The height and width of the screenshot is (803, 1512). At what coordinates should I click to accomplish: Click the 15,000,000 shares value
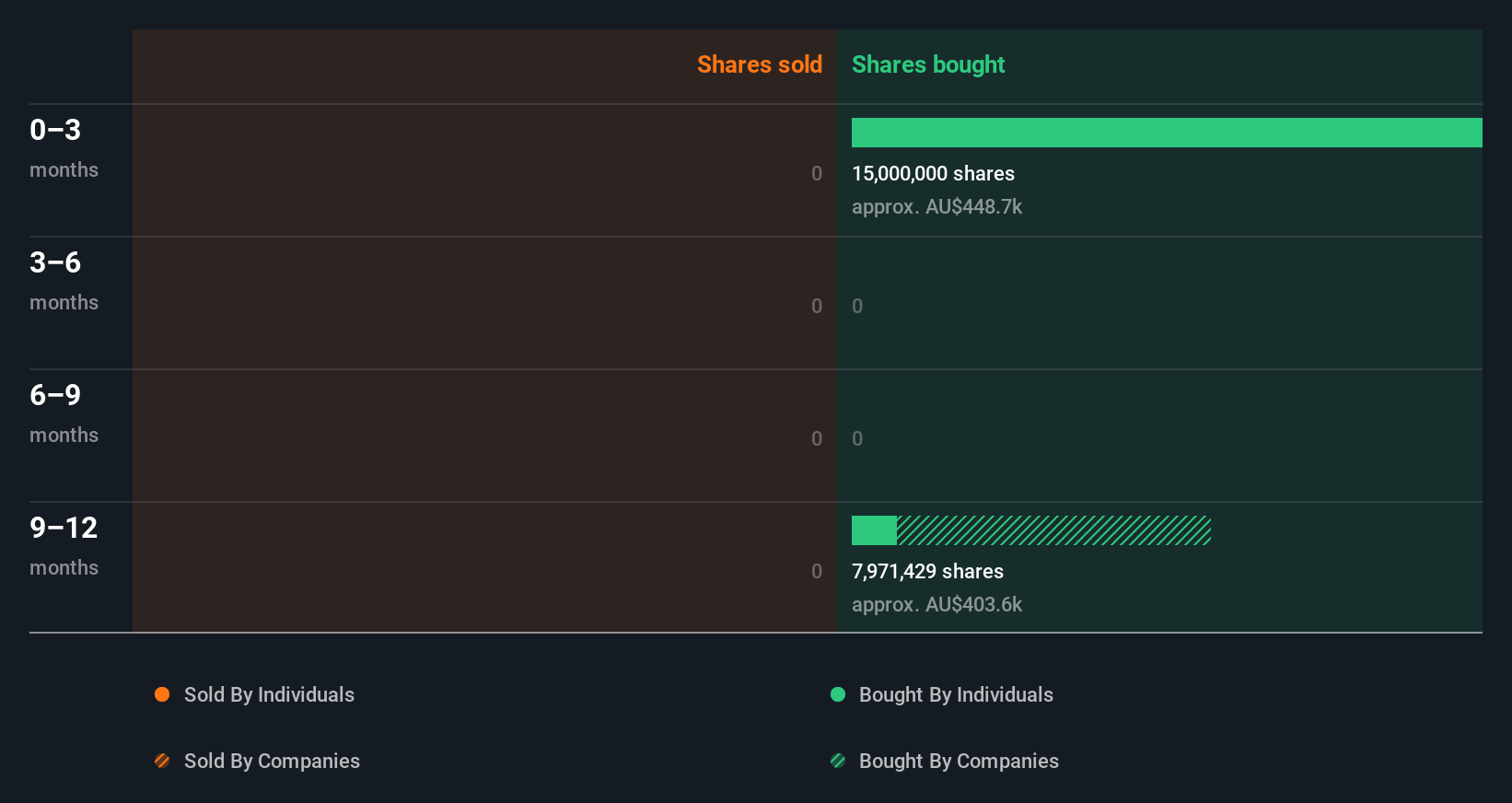(x=933, y=174)
